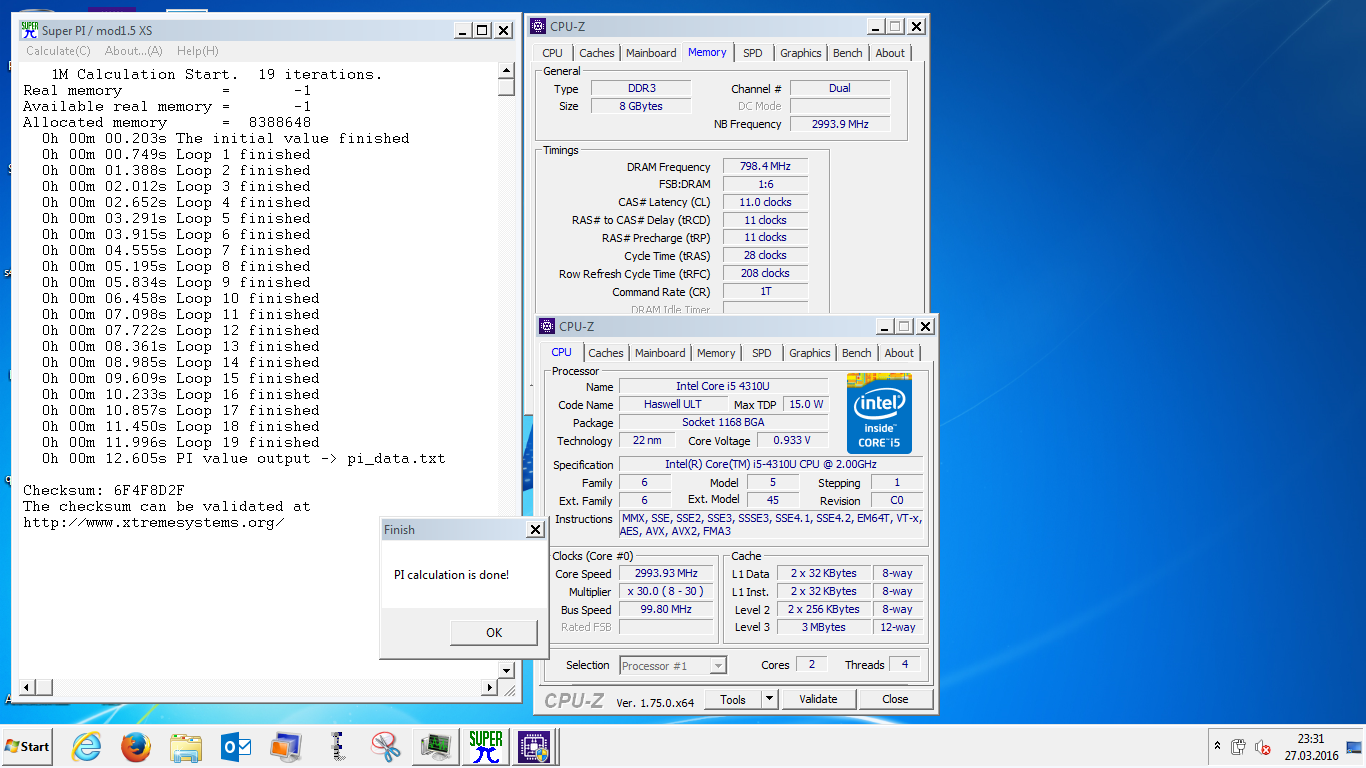Click the title icon of the front CPU-Z window
This screenshot has width=1366, height=768.
547,326
